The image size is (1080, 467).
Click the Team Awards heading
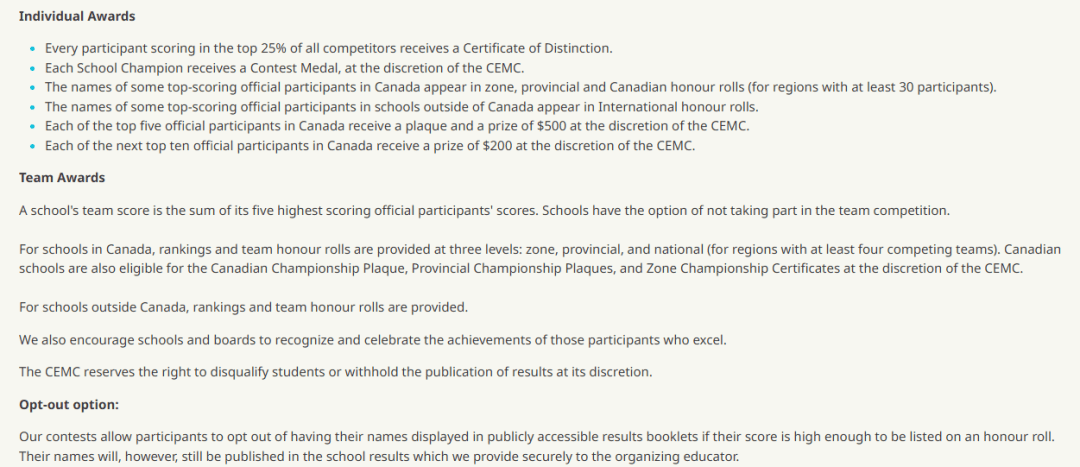coord(62,177)
